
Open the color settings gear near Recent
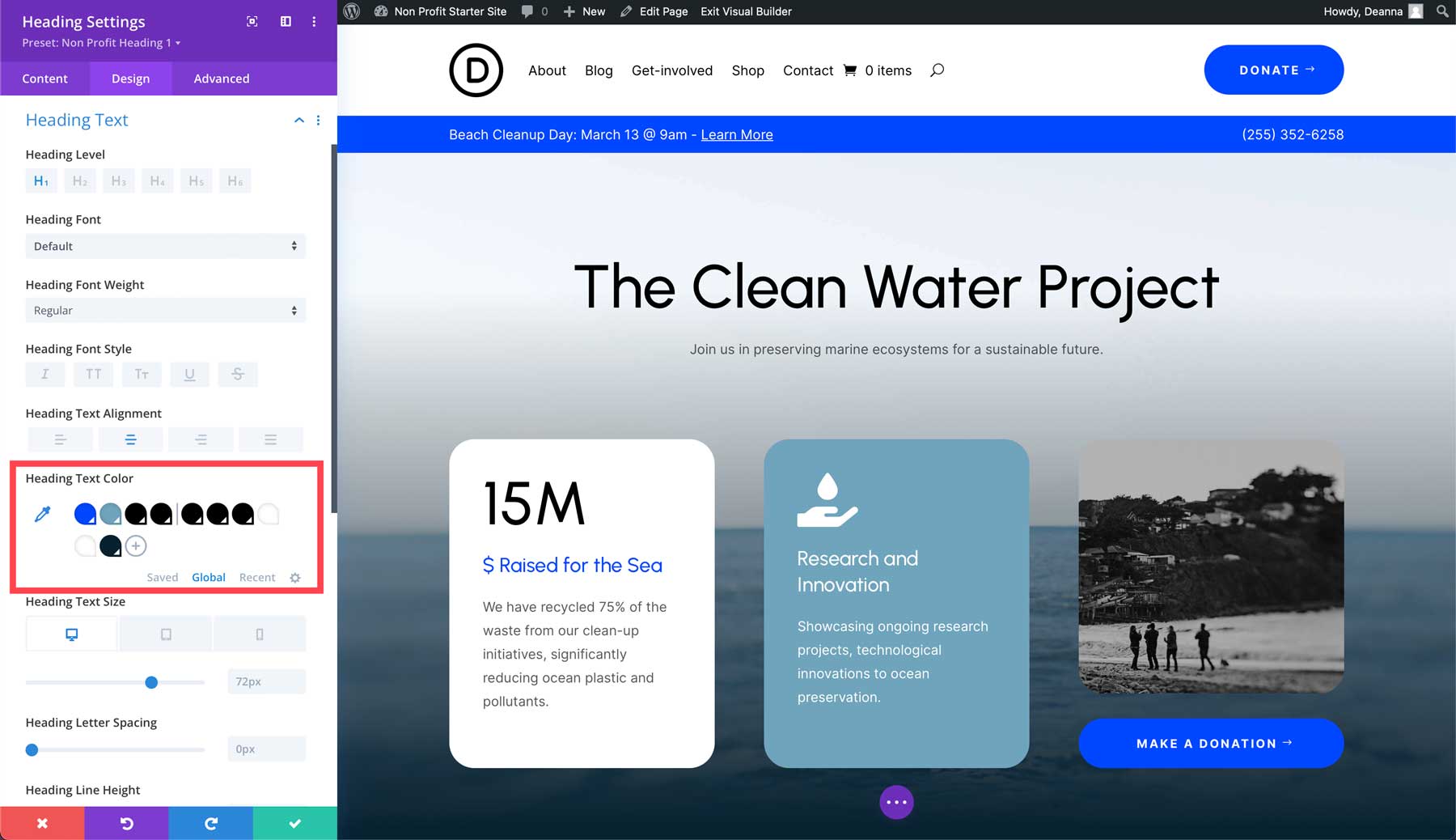(x=294, y=577)
